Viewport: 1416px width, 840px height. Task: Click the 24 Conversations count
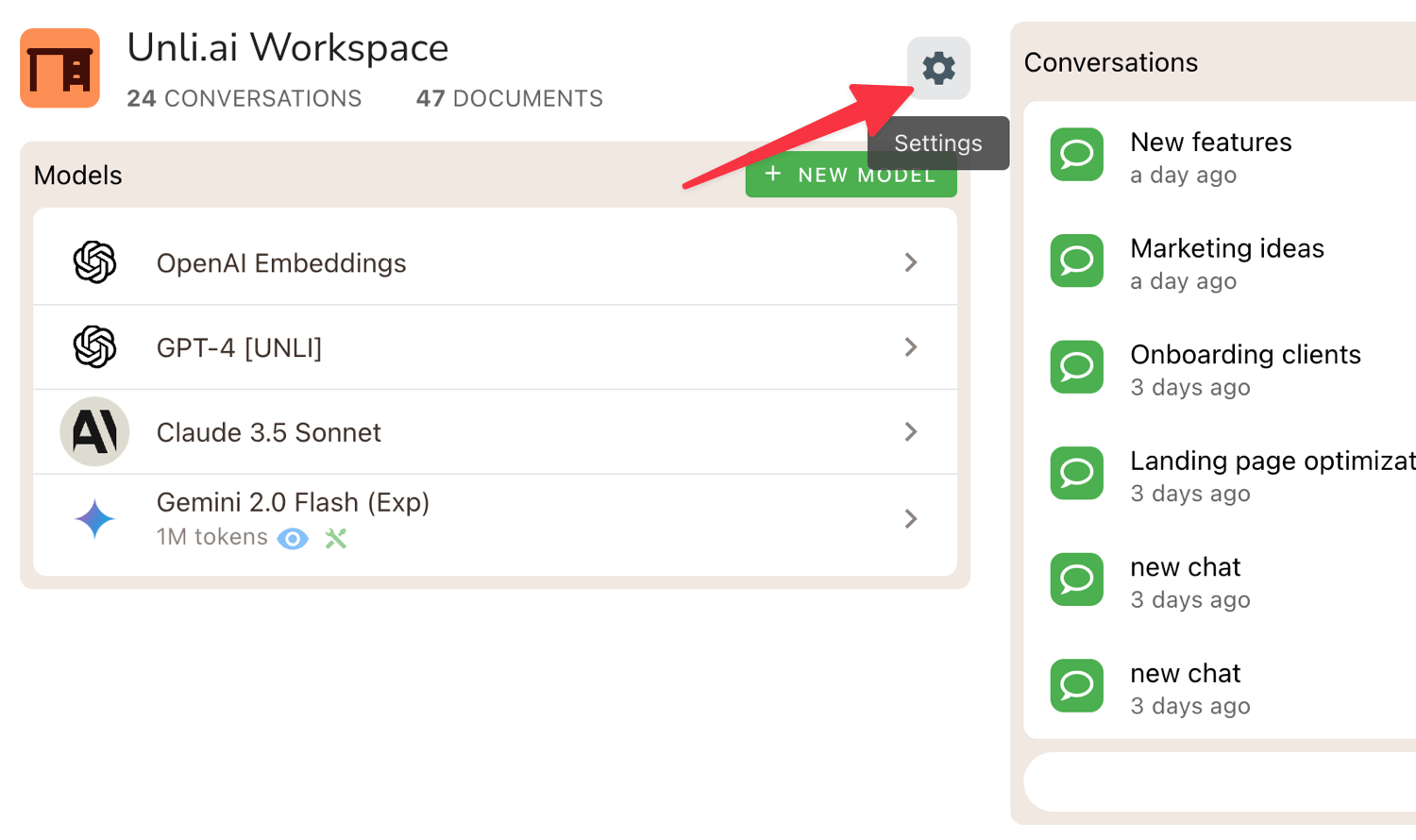[244, 98]
